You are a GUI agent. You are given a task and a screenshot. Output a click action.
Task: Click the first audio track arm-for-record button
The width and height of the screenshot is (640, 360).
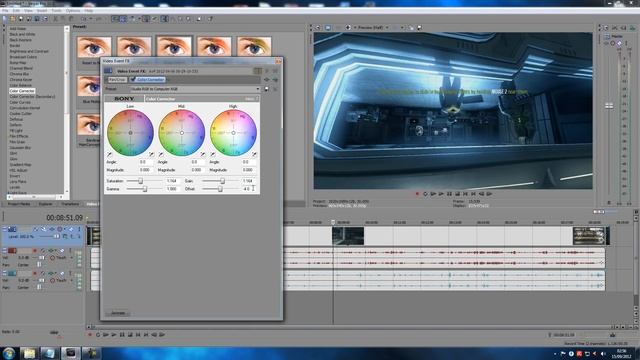coord(35,251)
